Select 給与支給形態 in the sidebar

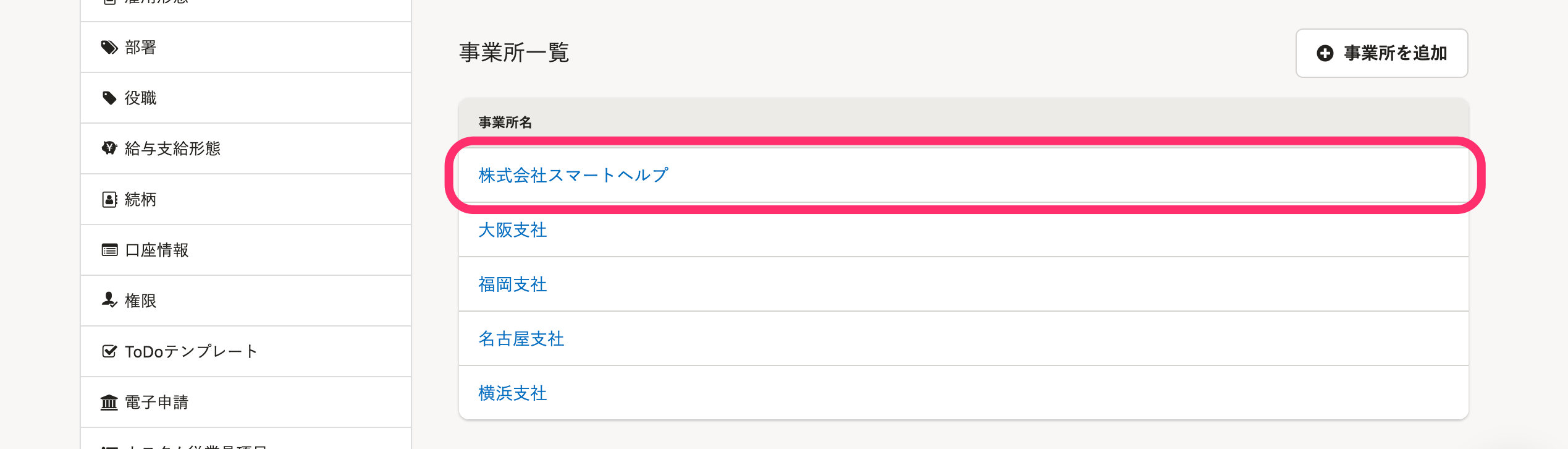tap(246, 149)
